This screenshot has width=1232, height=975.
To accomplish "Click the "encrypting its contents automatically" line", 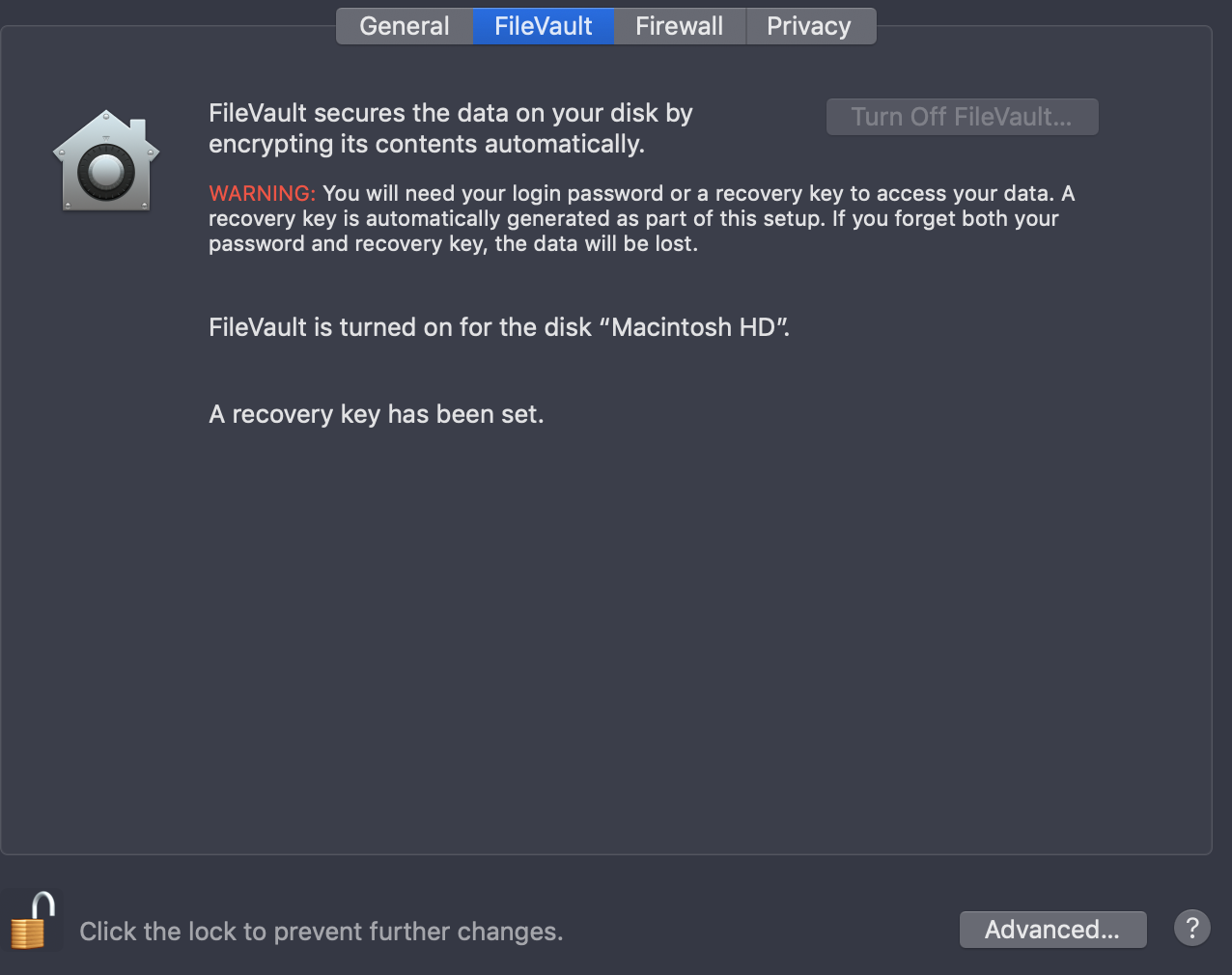I will tap(426, 144).
